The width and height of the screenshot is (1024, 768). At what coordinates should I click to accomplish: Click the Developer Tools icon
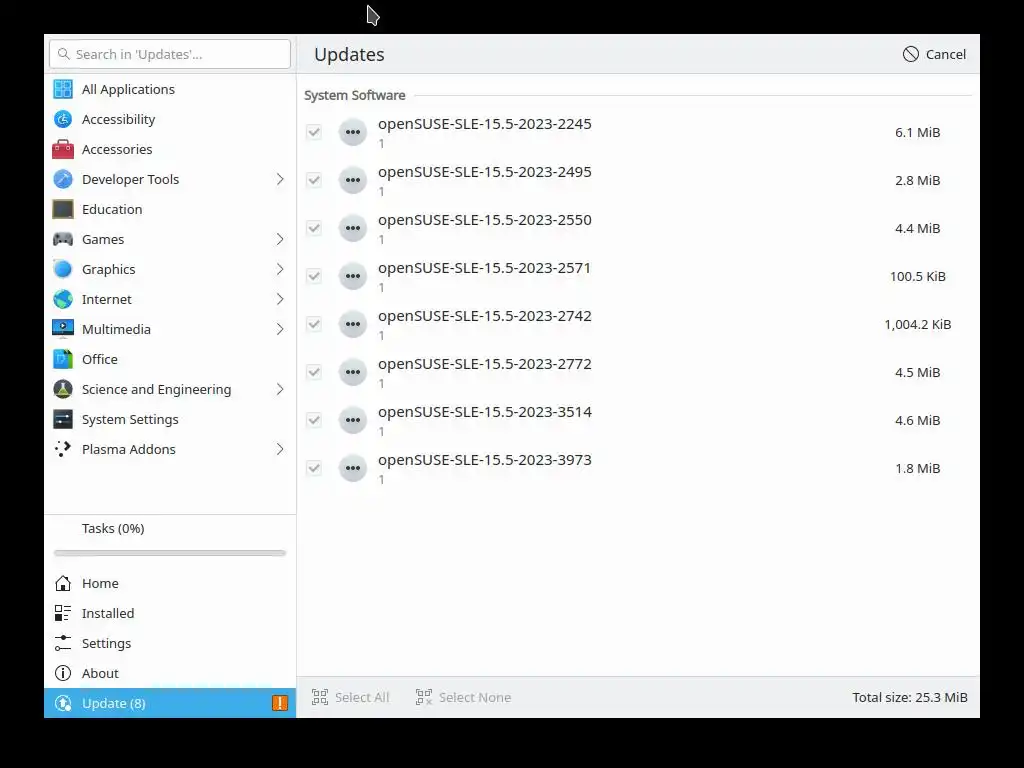point(63,180)
